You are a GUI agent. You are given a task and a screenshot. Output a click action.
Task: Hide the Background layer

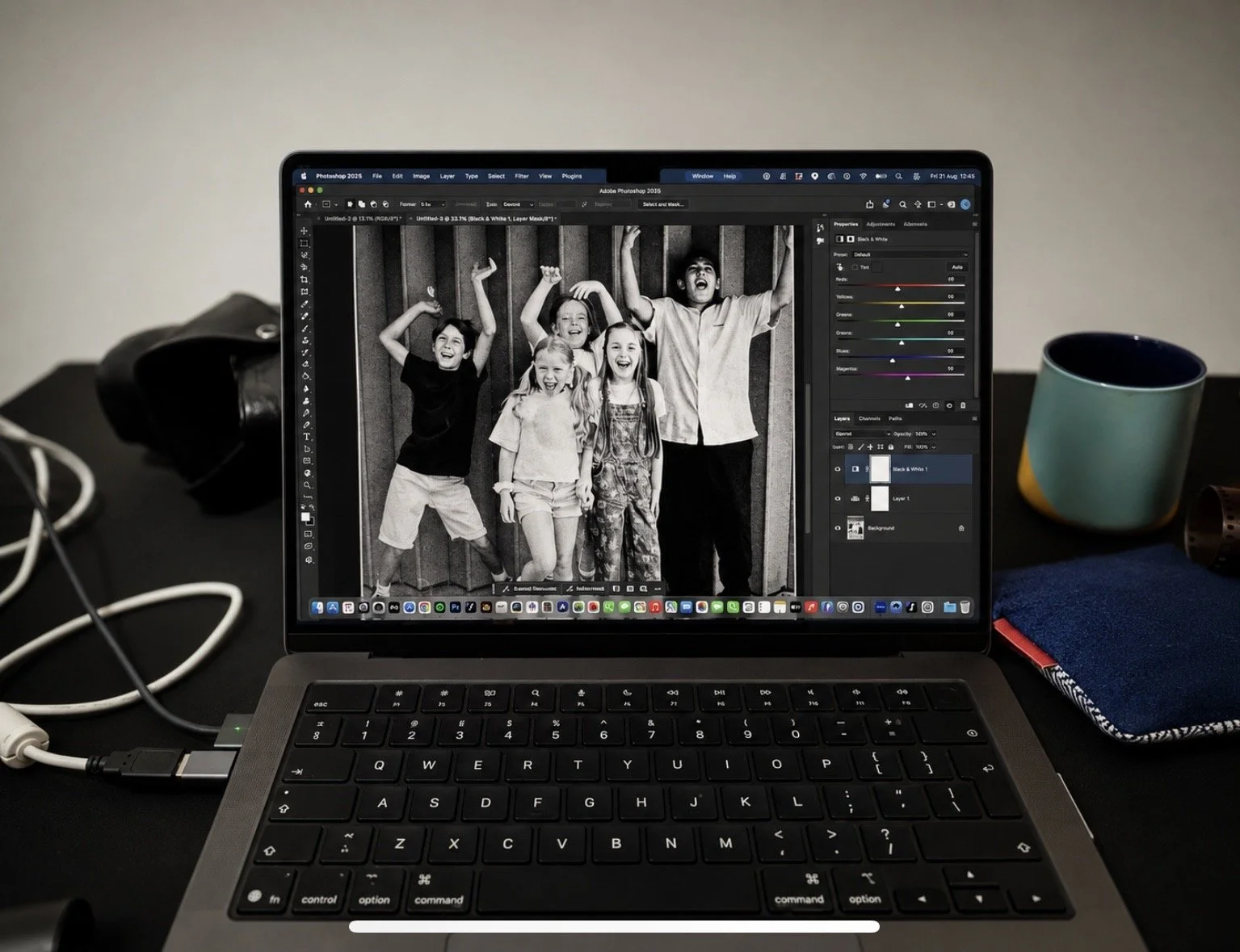point(837,528)
